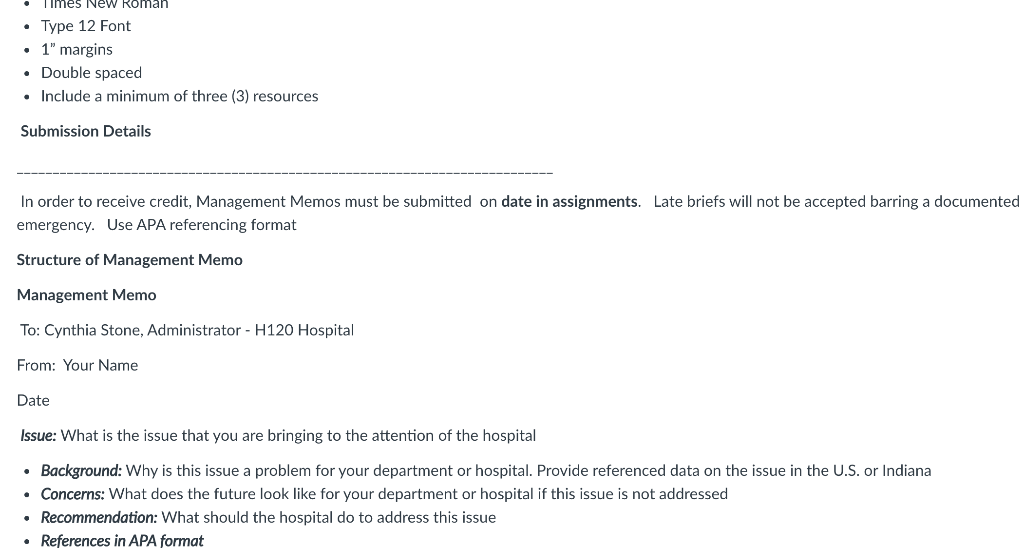Click "Use APA referencing format" text
The height and width of the screenshot is (548, 1024).
pyautogui.click(x=202, y=225)
